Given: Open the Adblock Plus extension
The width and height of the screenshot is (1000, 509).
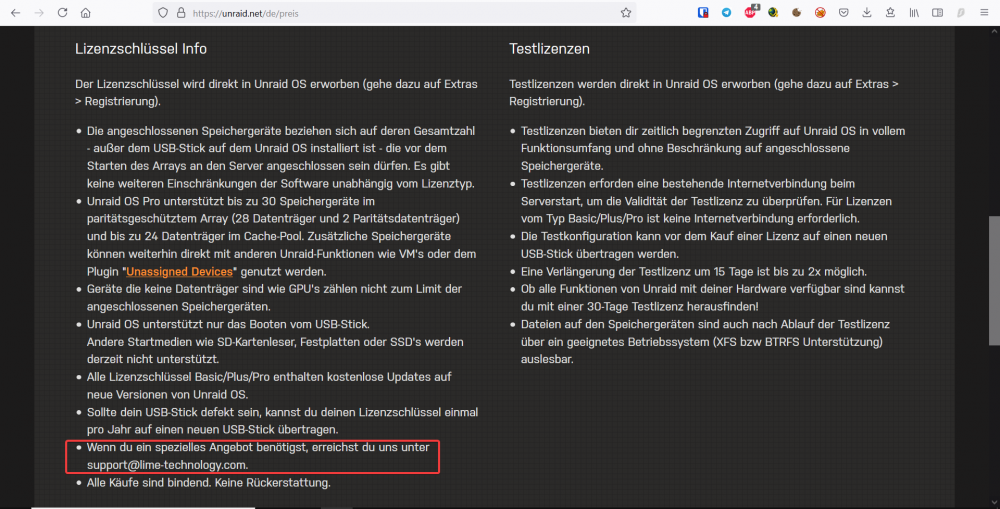Looking at the screenshot, I should point(750,11).
